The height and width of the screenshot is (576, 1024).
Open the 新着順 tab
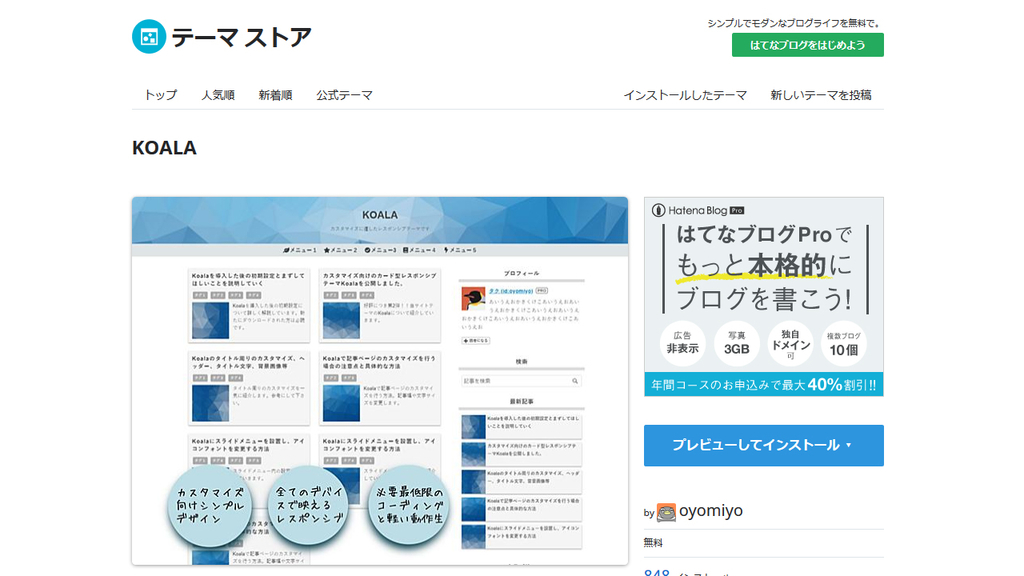275,95
